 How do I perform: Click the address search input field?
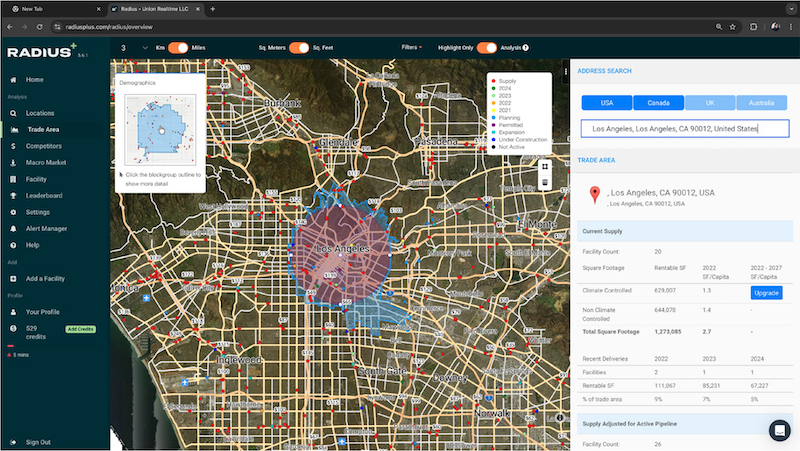(x=685, y=129)
